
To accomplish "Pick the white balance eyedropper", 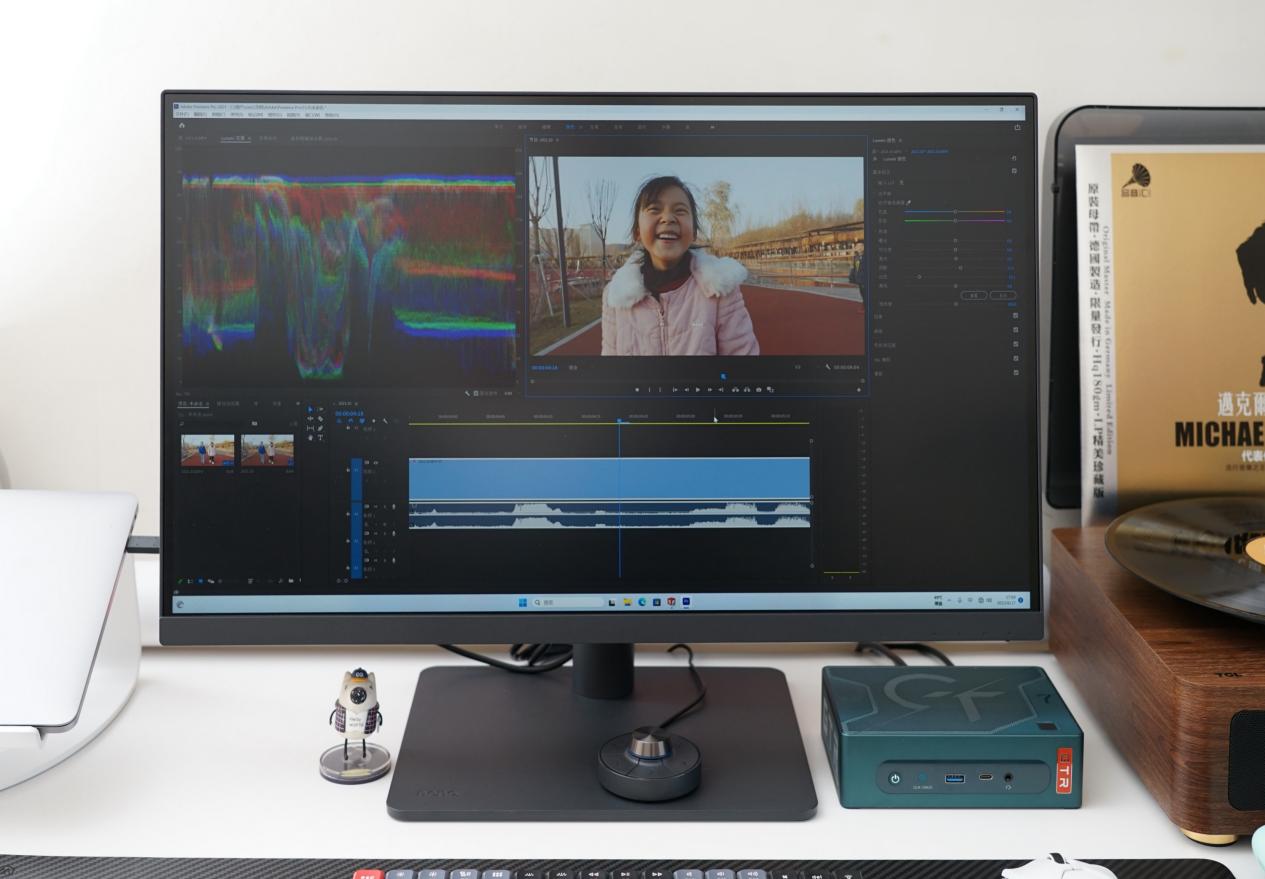I will [909, 202].
